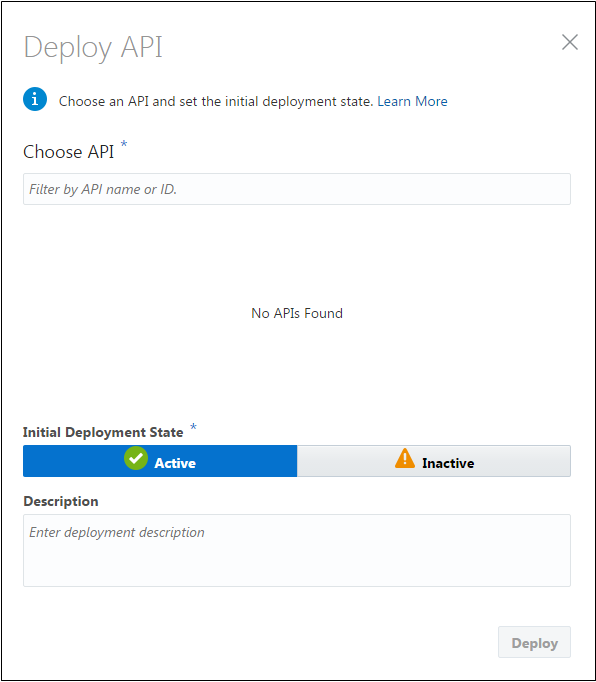Select Active deployment state
Image resolution: width=596 pixels, height=682 pixels.
(x=160, y=461)
